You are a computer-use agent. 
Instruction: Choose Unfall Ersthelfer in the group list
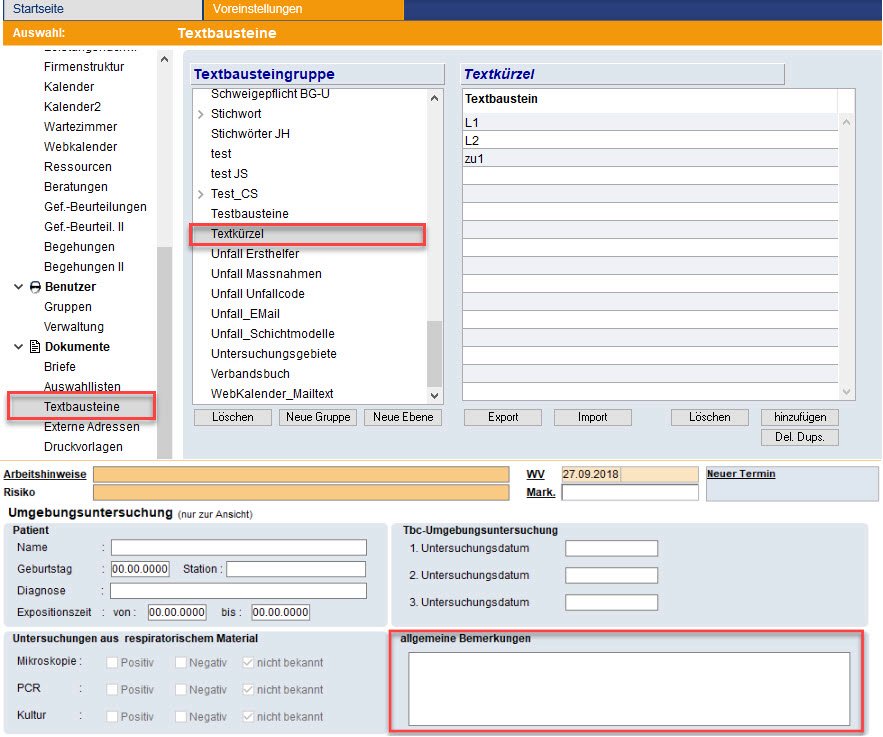coord(254,254)
